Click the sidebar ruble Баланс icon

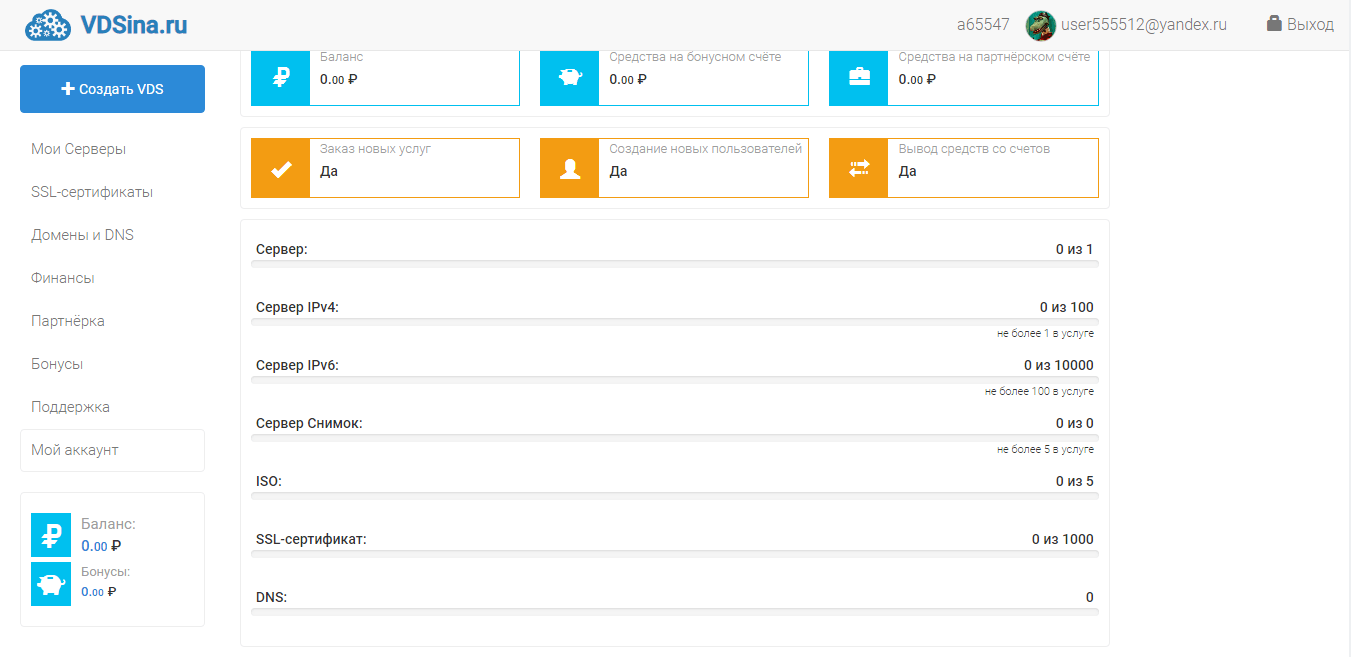[x=51, y=535]
